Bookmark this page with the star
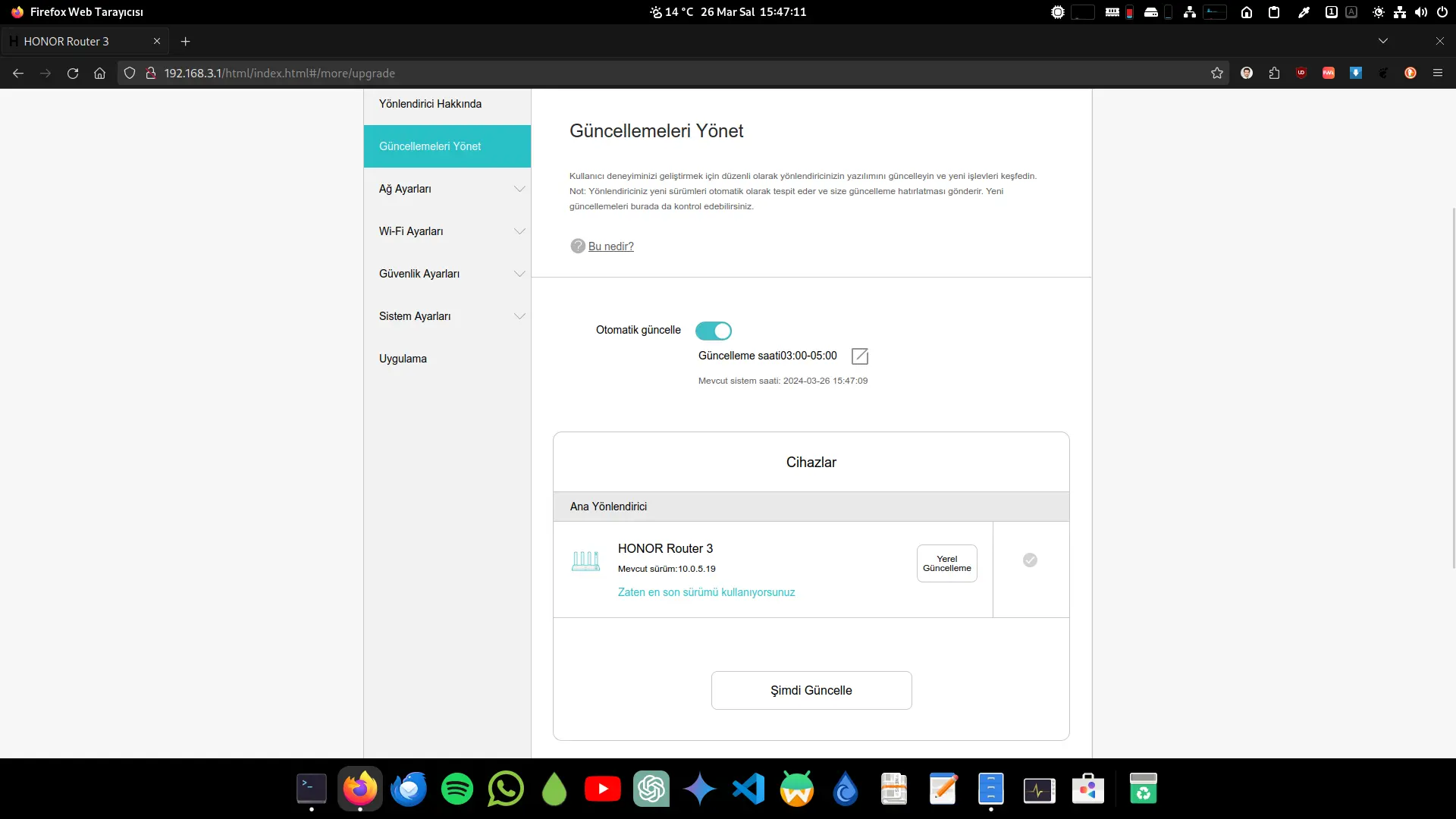 (x=1217, y=73)
